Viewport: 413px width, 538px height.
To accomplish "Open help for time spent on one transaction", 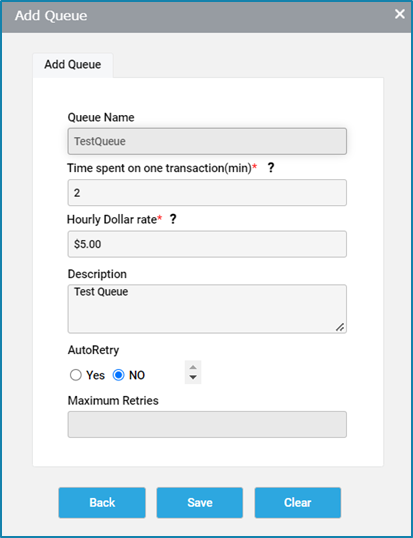I will (271, 168).
